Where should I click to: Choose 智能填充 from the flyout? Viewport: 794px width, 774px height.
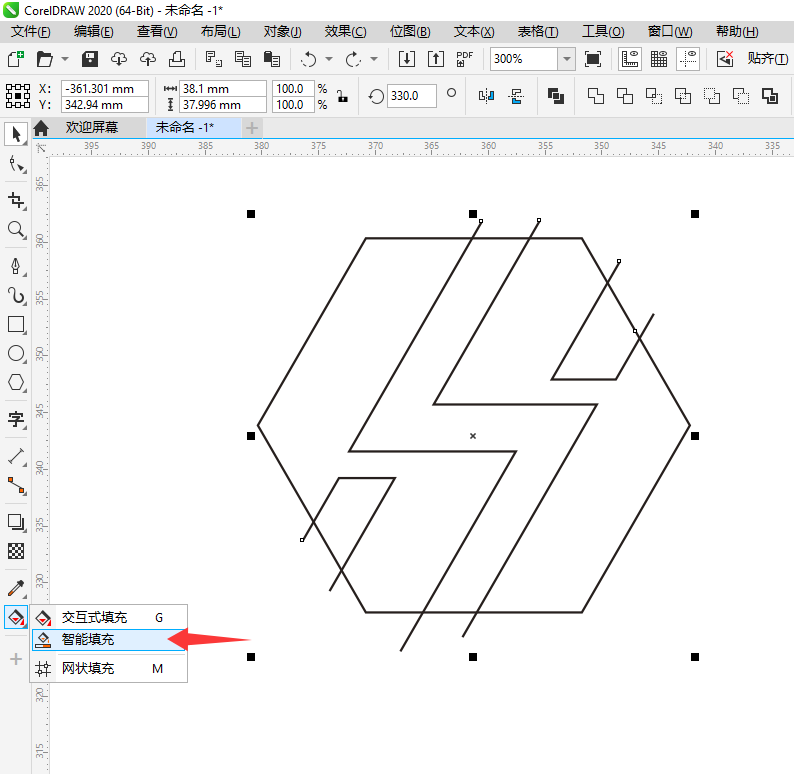[x=109, y=640]
